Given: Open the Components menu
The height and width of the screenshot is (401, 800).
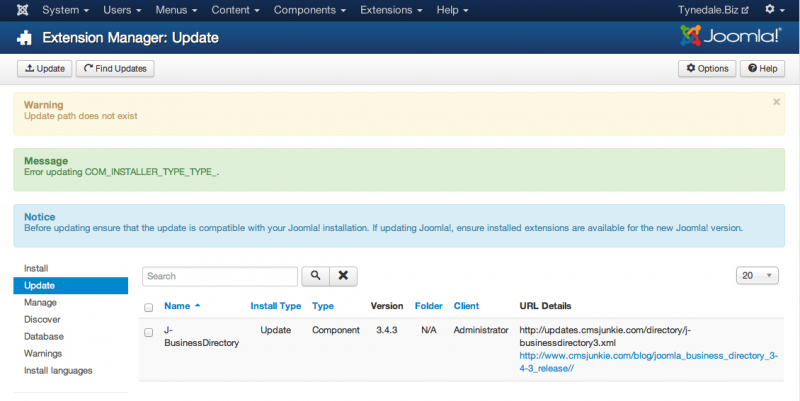Looking at the screenshot, I should pyautogui.click(x=310, y=10).
